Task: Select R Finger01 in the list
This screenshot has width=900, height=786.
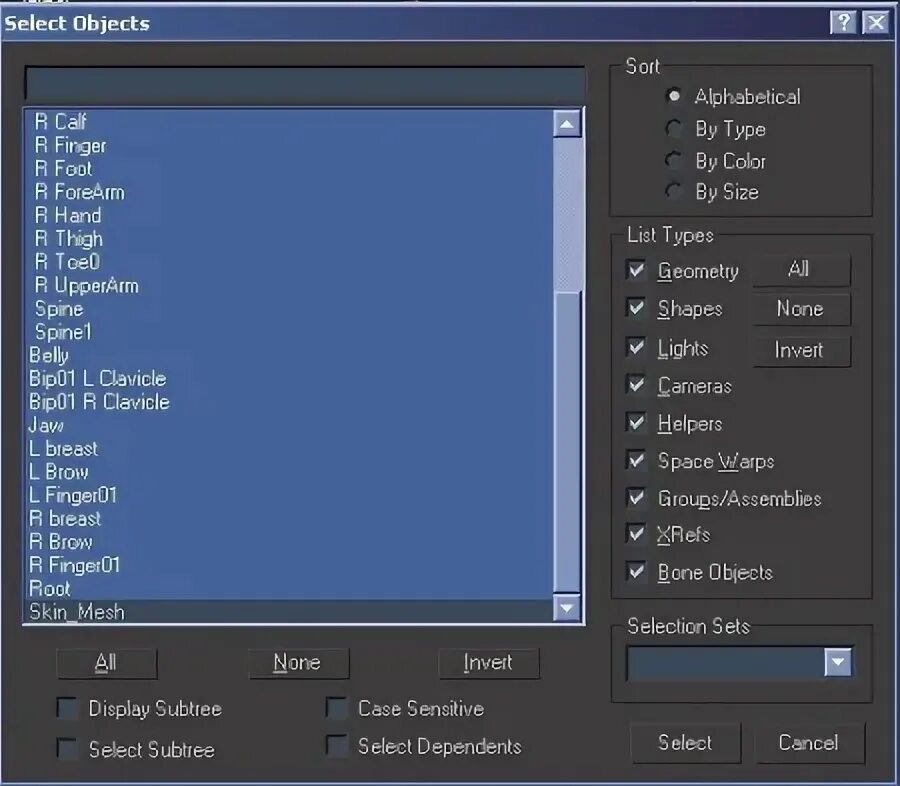Action: point(289,566)
